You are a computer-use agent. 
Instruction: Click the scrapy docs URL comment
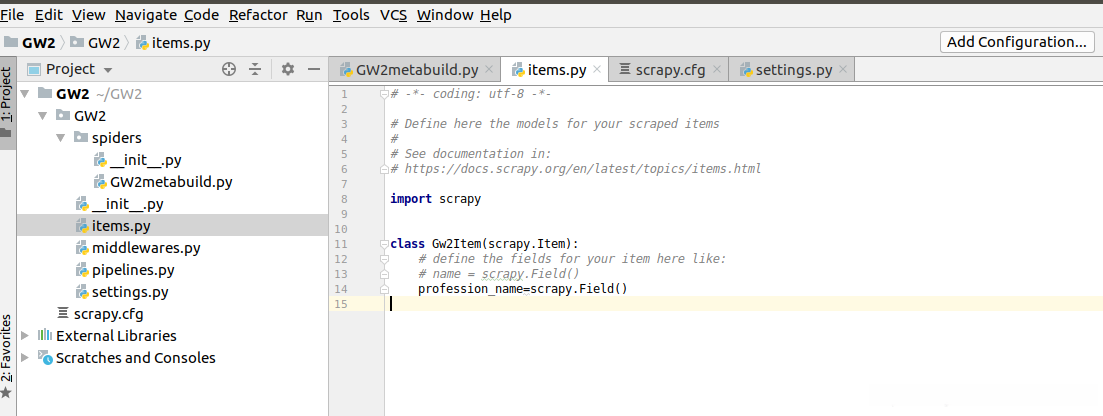point(576,169)
